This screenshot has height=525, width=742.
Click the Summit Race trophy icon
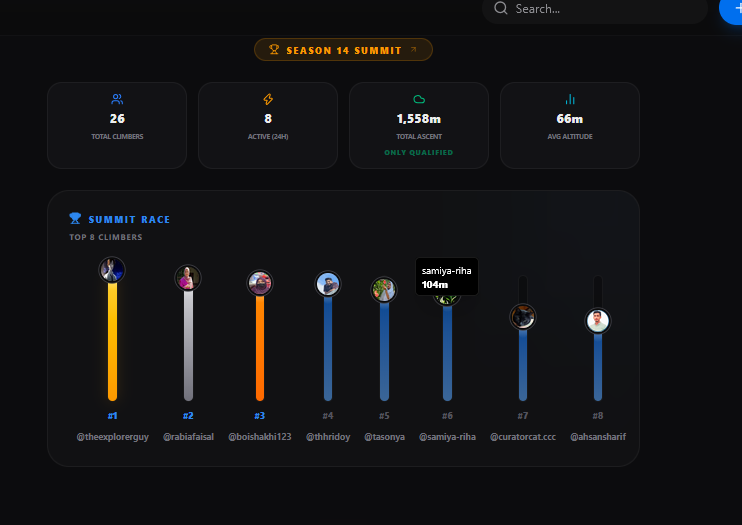click(x=75, y=218)
